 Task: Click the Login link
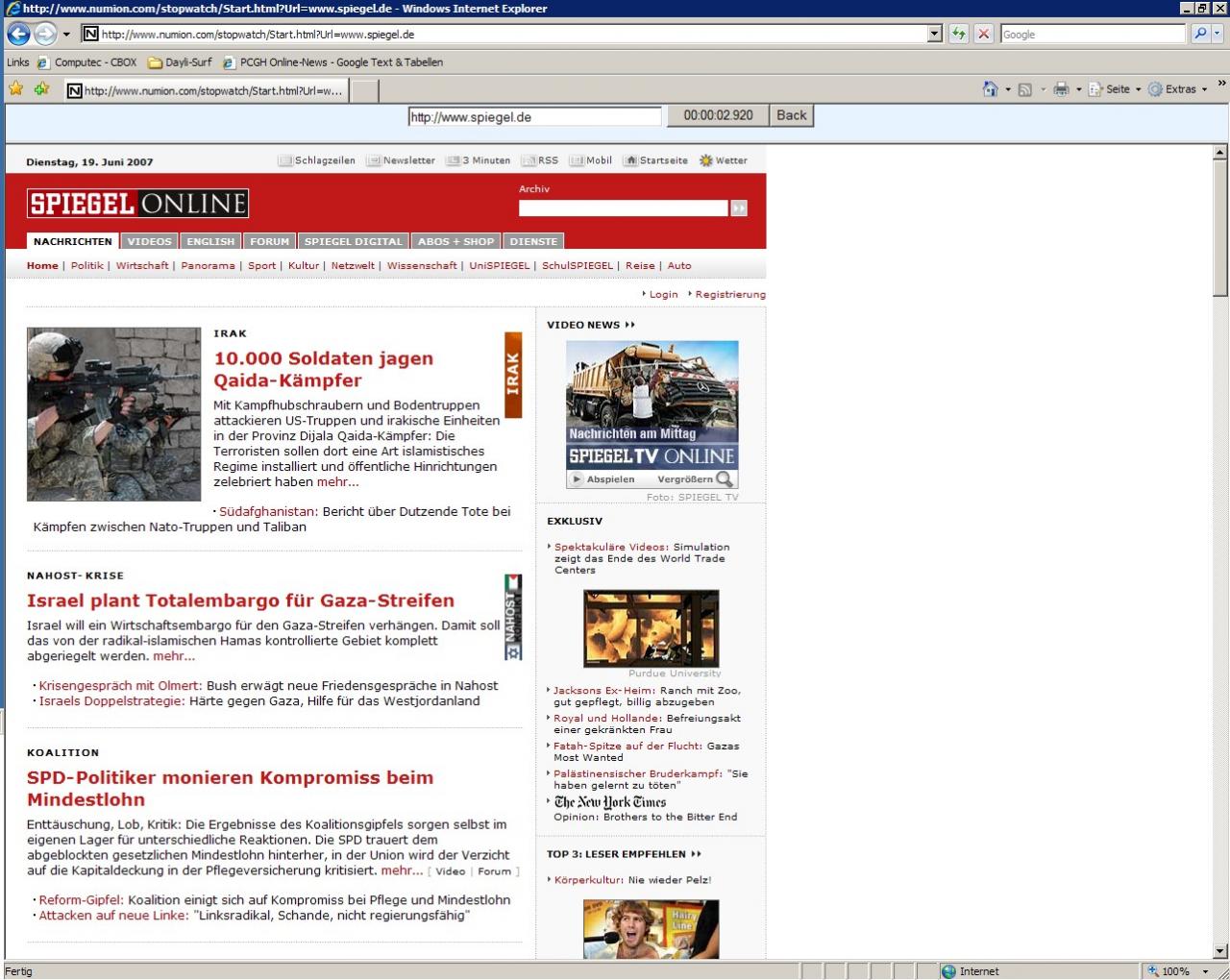[663, 295]
